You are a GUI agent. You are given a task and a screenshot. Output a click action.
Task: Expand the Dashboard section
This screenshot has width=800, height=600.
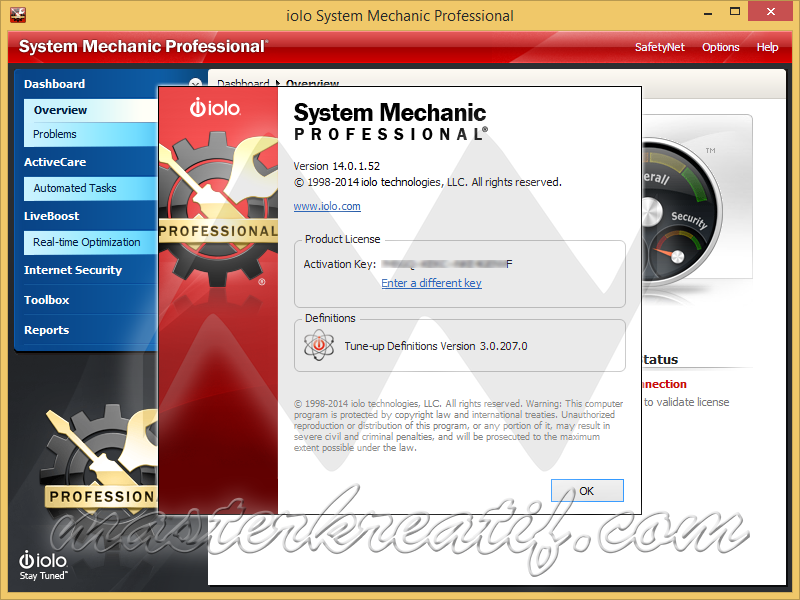pos(55,84)
